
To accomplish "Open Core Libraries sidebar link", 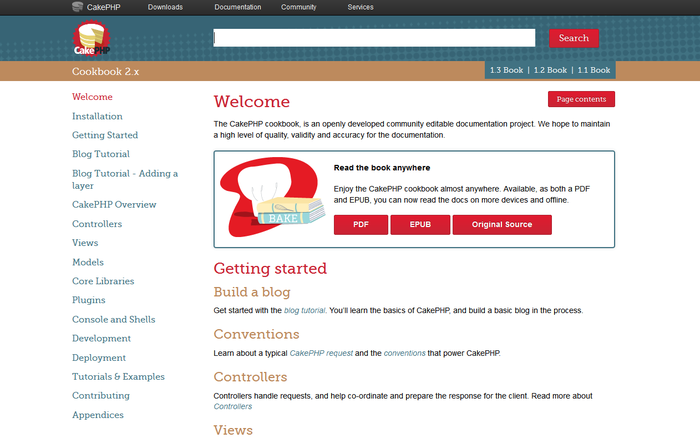I will (103, 281).
